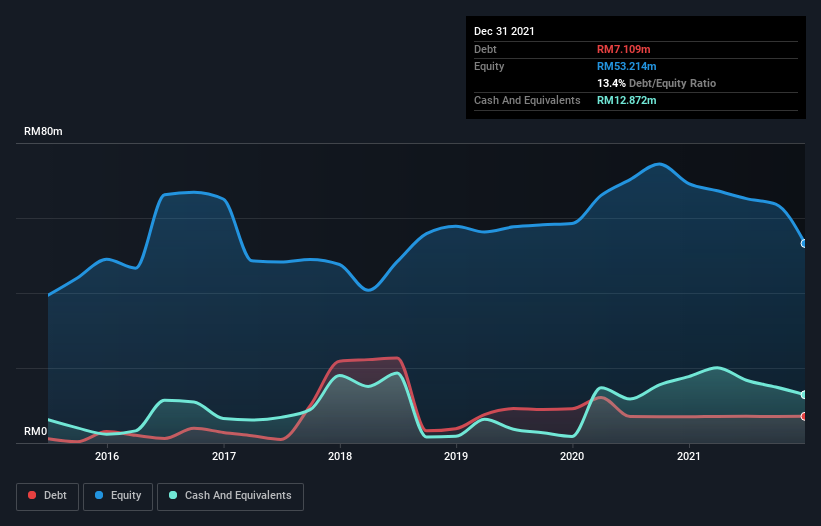Click the RM12.872m cash value
Screen dimensions: 821x526
click(x=627, y=100)
